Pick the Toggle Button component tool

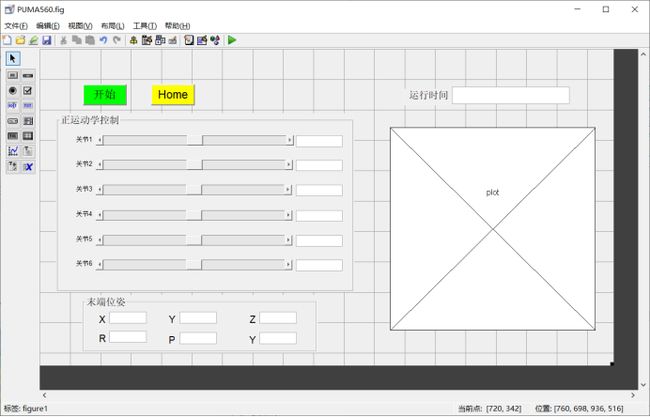[13, 136]
